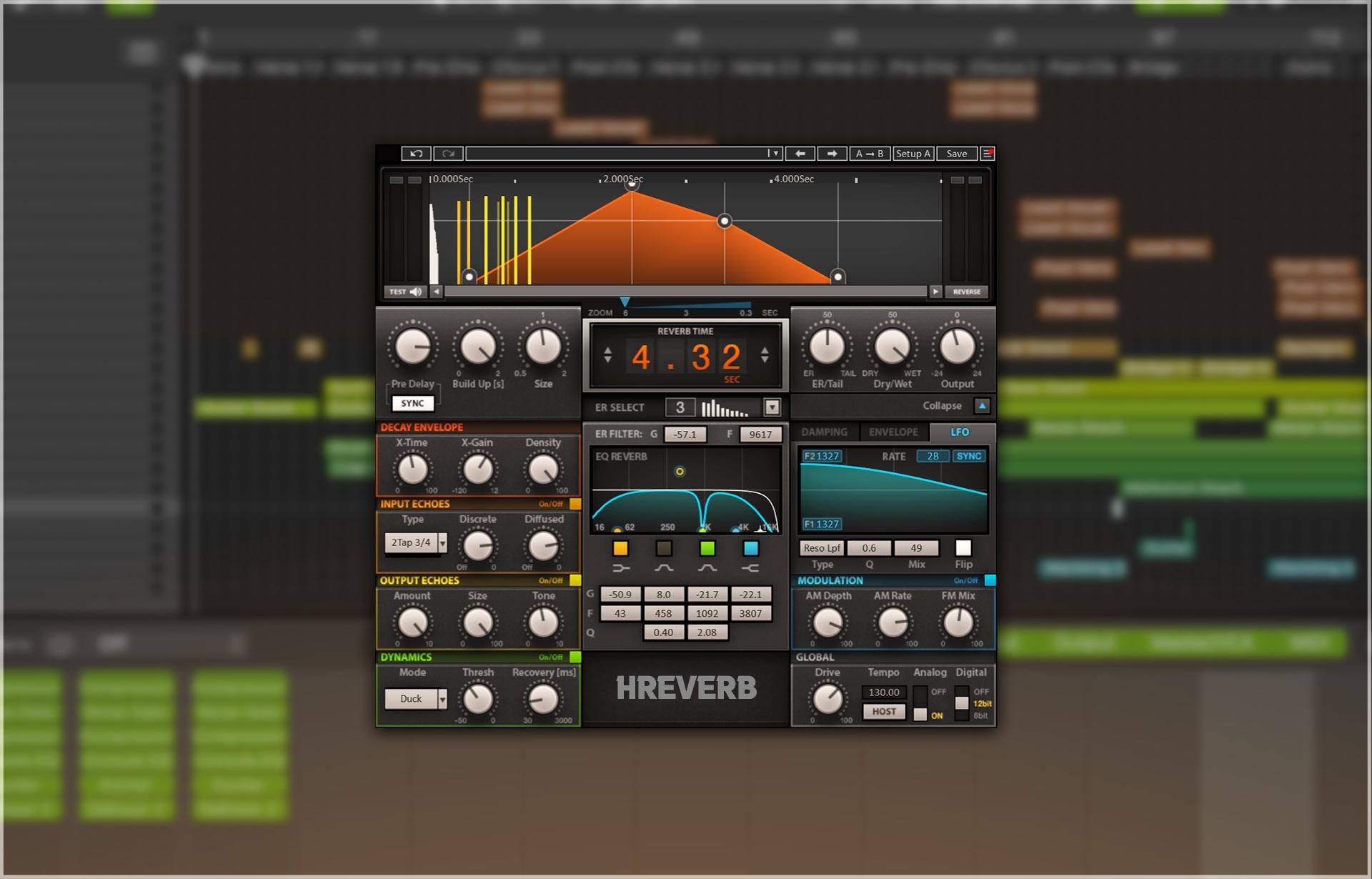Click the AM Depth knob
1372x879 pixels.
827,622
